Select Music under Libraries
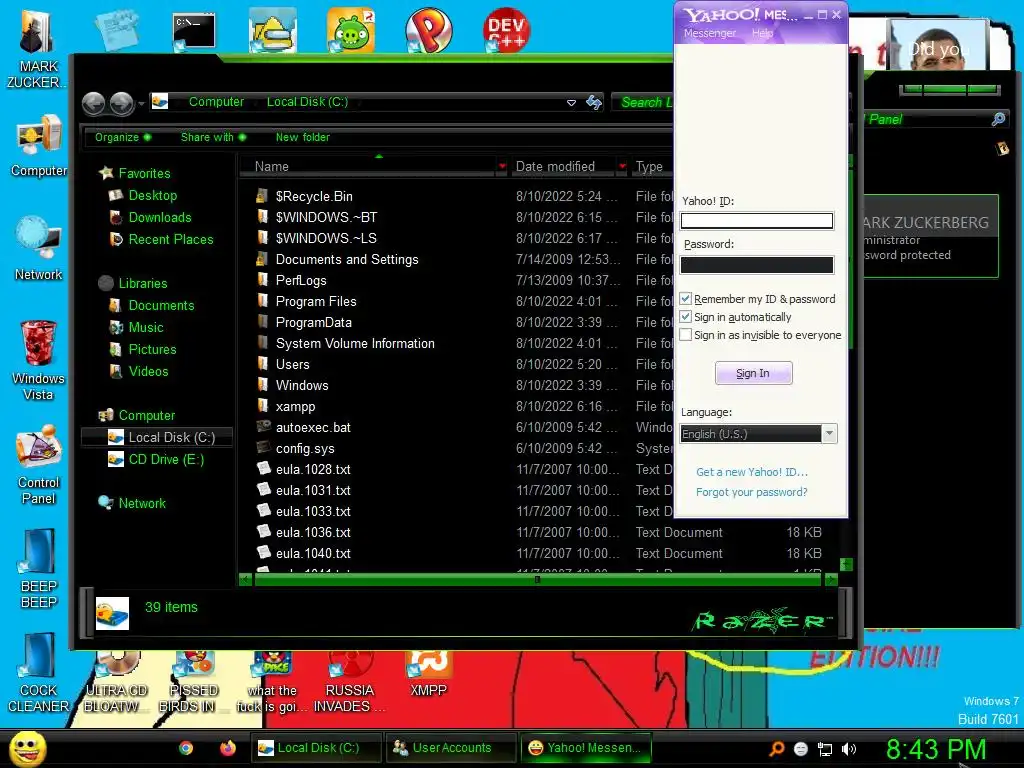Viewport: 1024px width, 768px height. pos(146,327)
